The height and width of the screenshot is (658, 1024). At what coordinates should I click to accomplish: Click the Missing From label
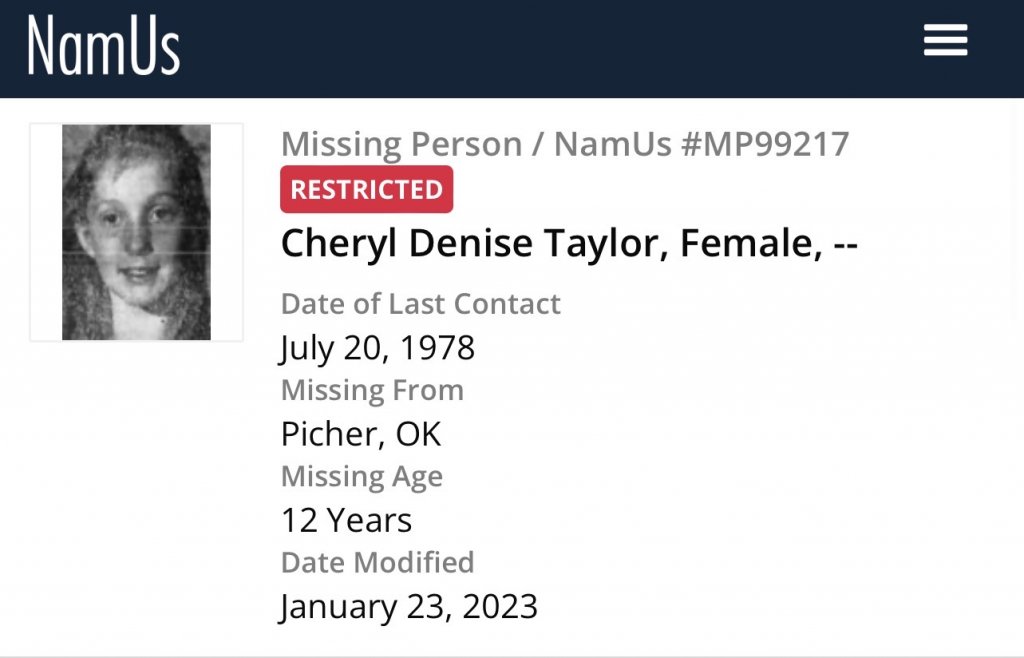372,390
